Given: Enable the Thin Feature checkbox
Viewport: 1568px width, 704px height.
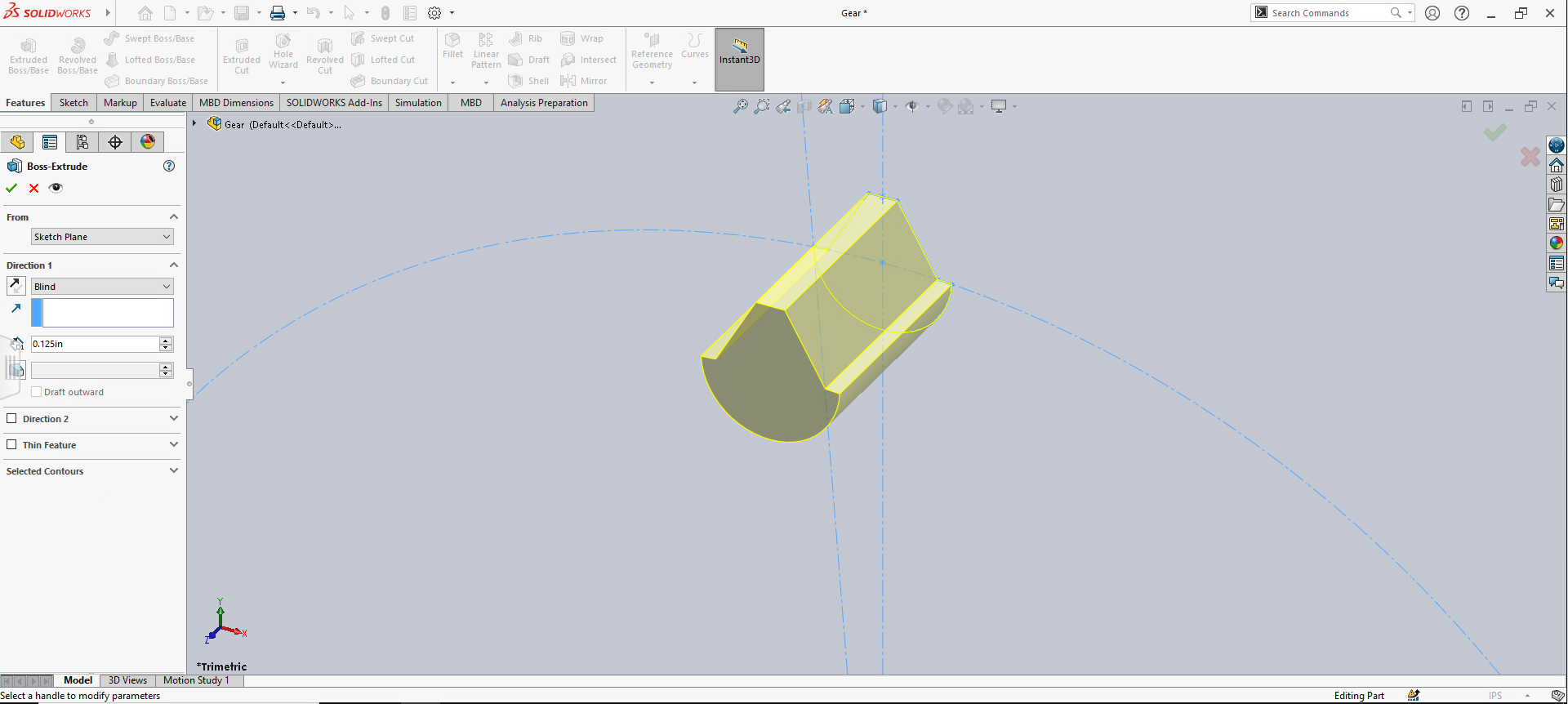Looking at the screenshot, I should click(11, 444).
